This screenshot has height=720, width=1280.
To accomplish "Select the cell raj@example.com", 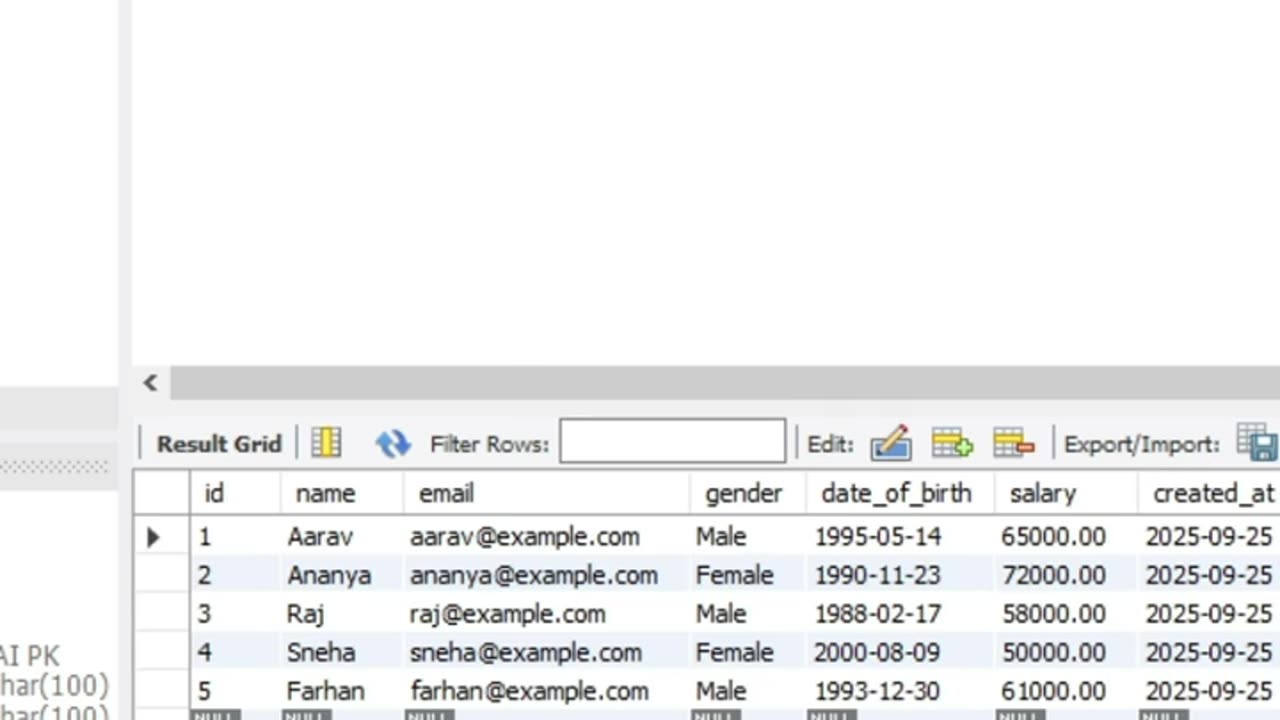I will [x=546, y=614].
